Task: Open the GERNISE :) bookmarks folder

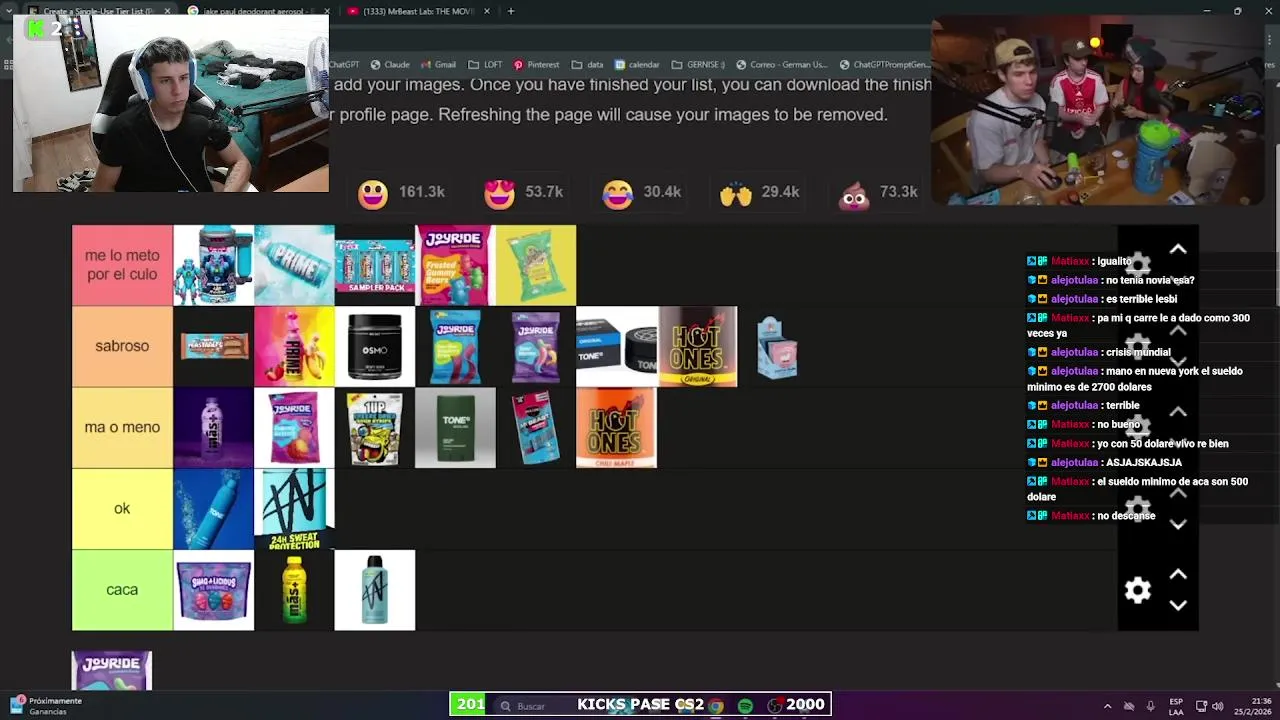Action: point(698,64)
